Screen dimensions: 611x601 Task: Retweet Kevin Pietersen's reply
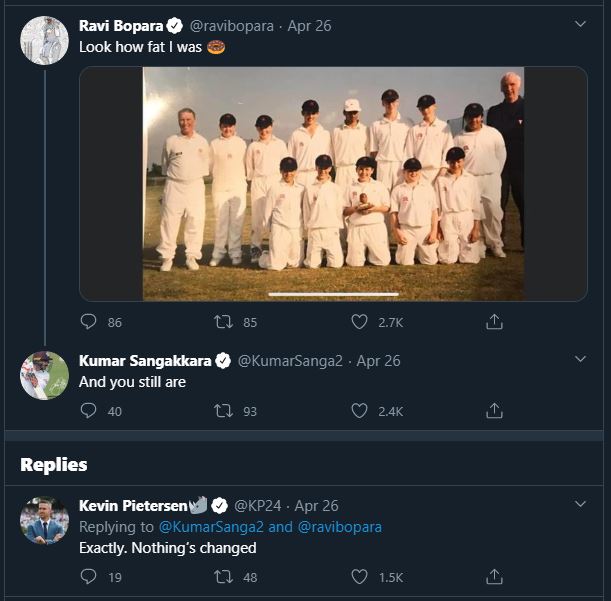(x=224, y=576)
